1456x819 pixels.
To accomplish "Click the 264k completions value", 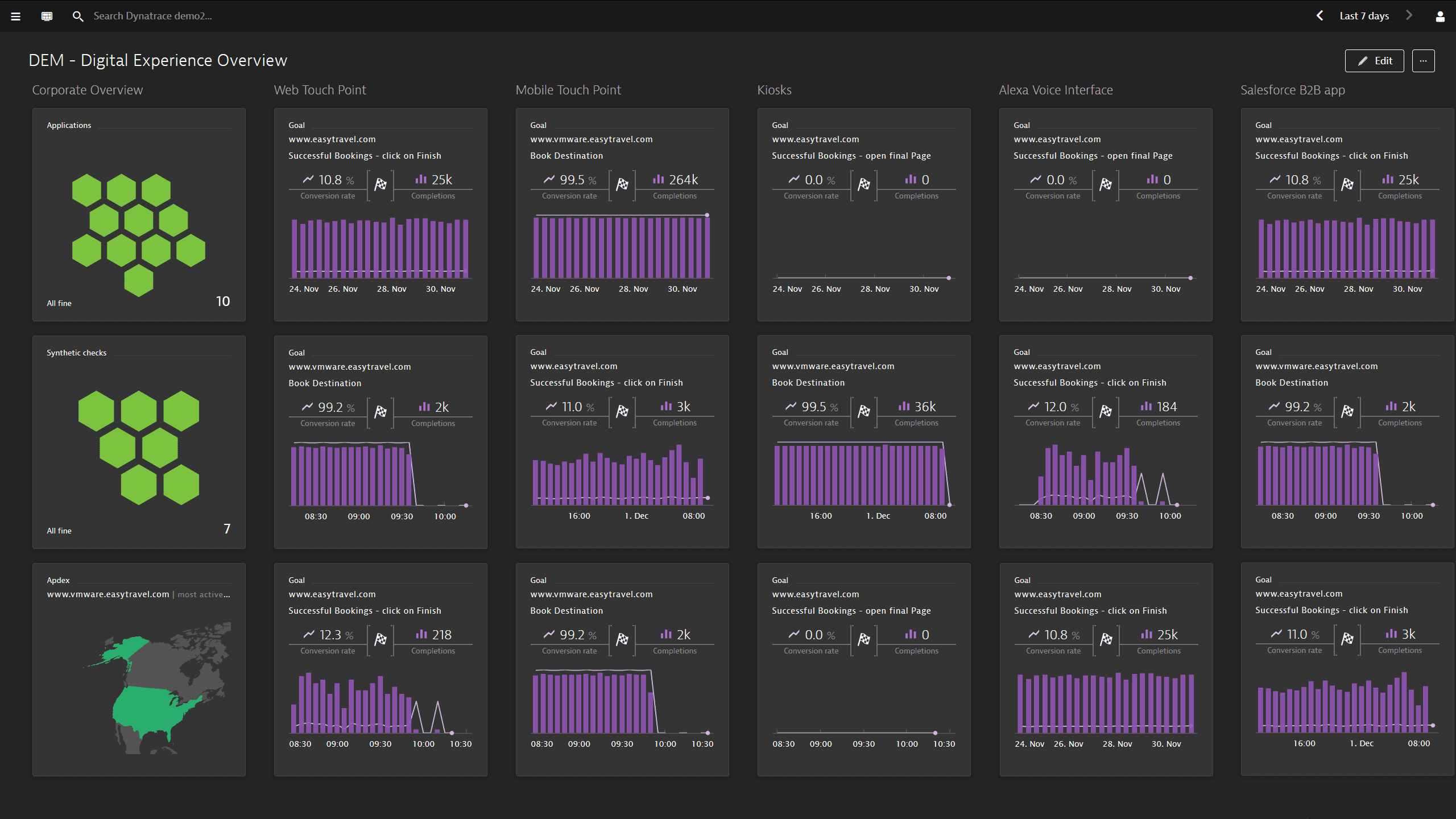I will pos(684,180).
